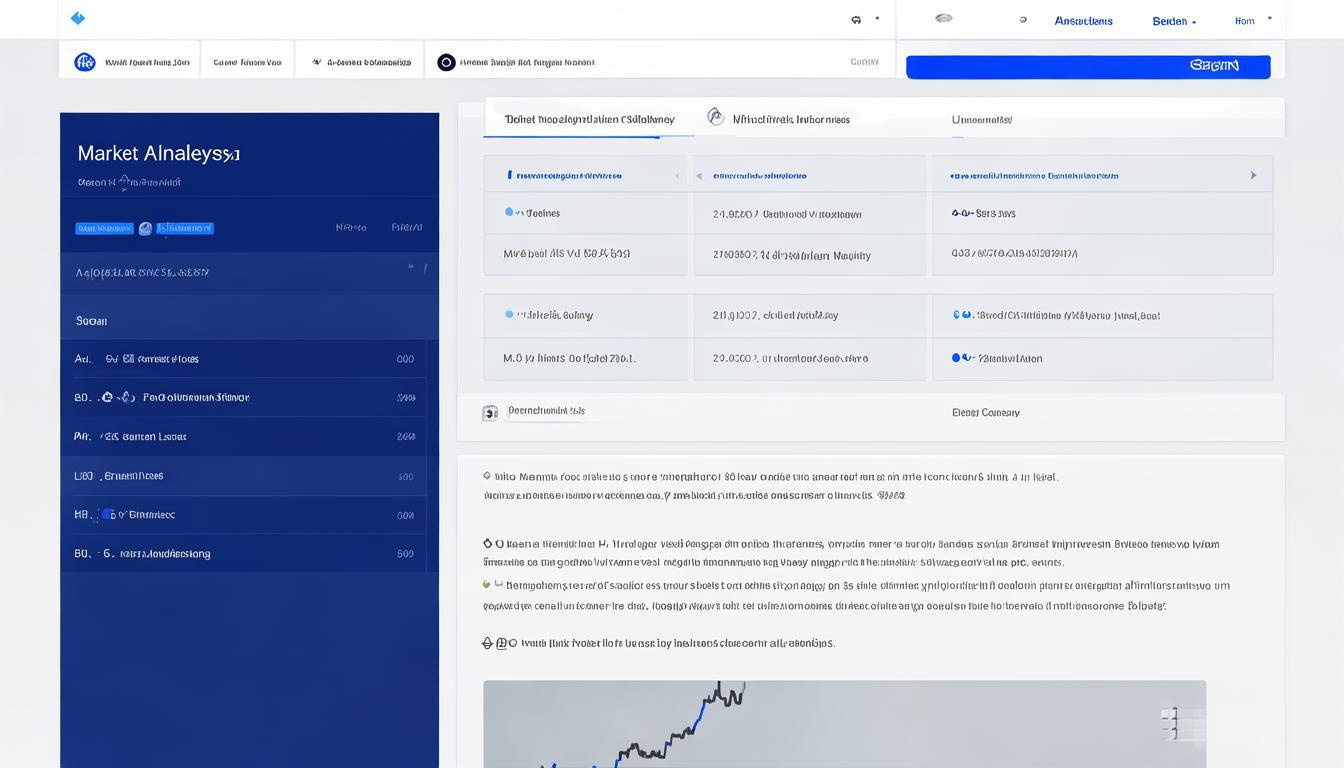Click the curved reply arrow icon in top bar
Screen dimensions: 1344x768
click(856, 19)
